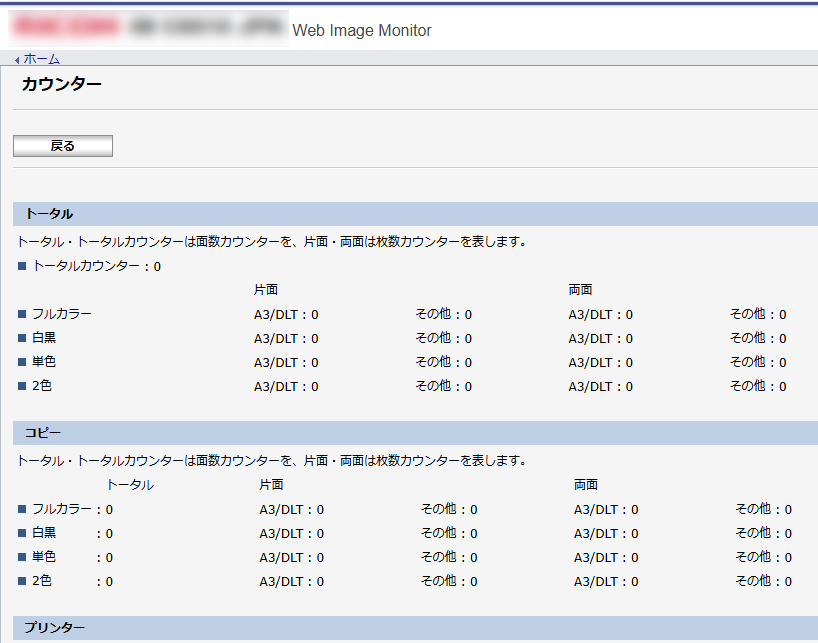Viewport: 818px width, 643px height.
Task: Click the bullet icon next to フルカラー in トータル section
Action: click(x=22, y=314)
